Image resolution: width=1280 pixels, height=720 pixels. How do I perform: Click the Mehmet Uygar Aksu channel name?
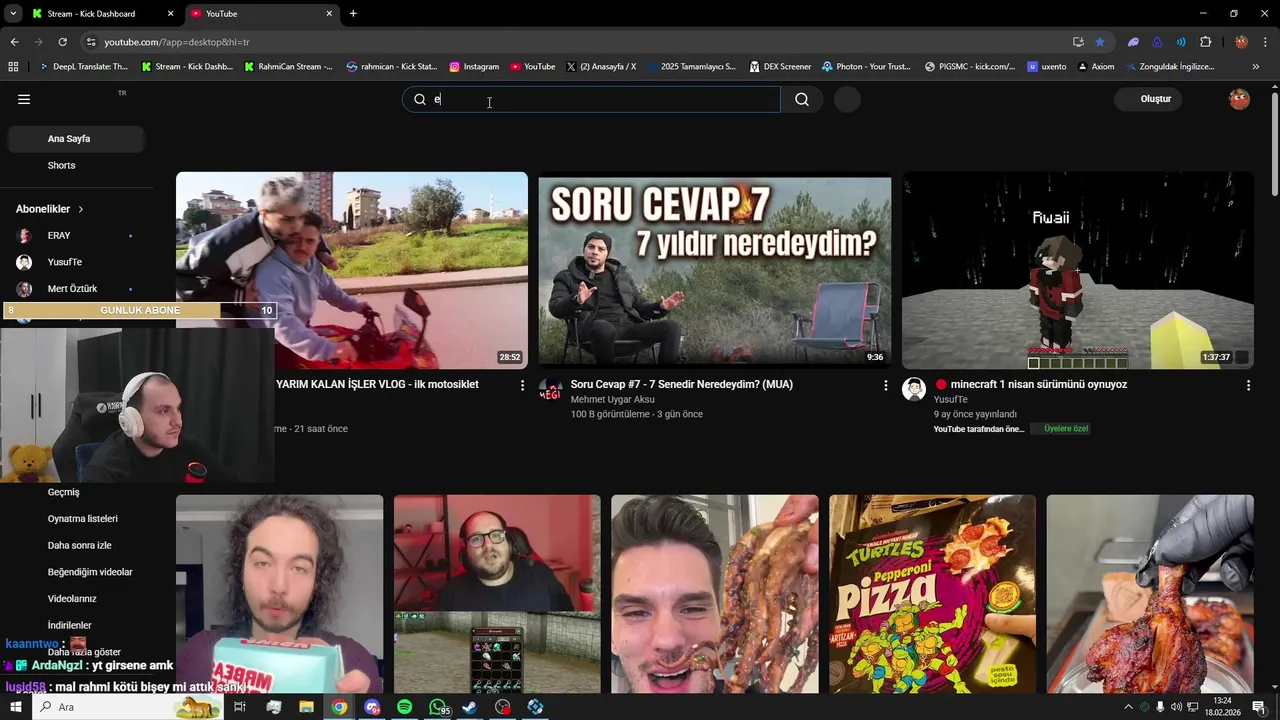[x=612, y=400]
